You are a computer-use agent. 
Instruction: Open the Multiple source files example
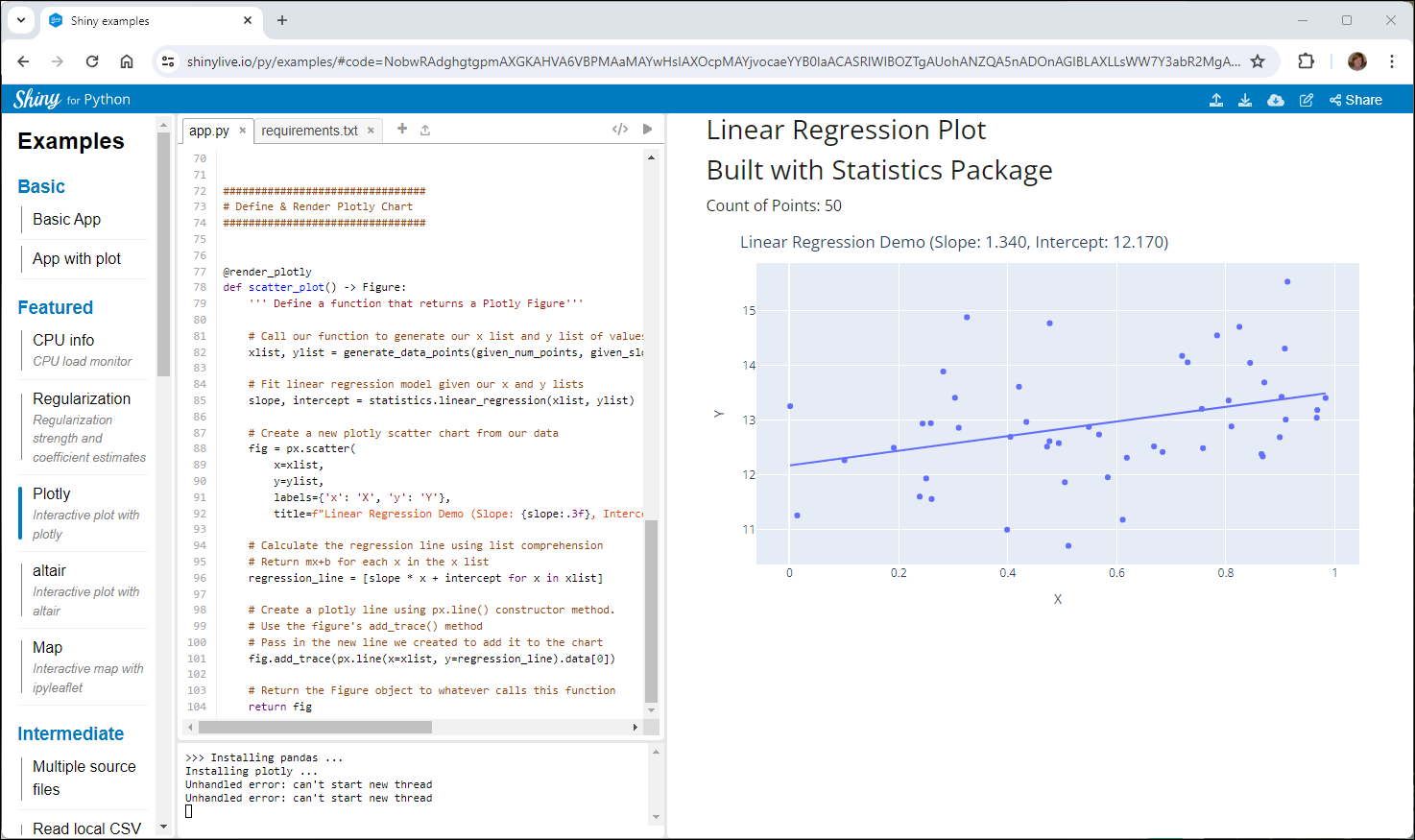[84, 778]
